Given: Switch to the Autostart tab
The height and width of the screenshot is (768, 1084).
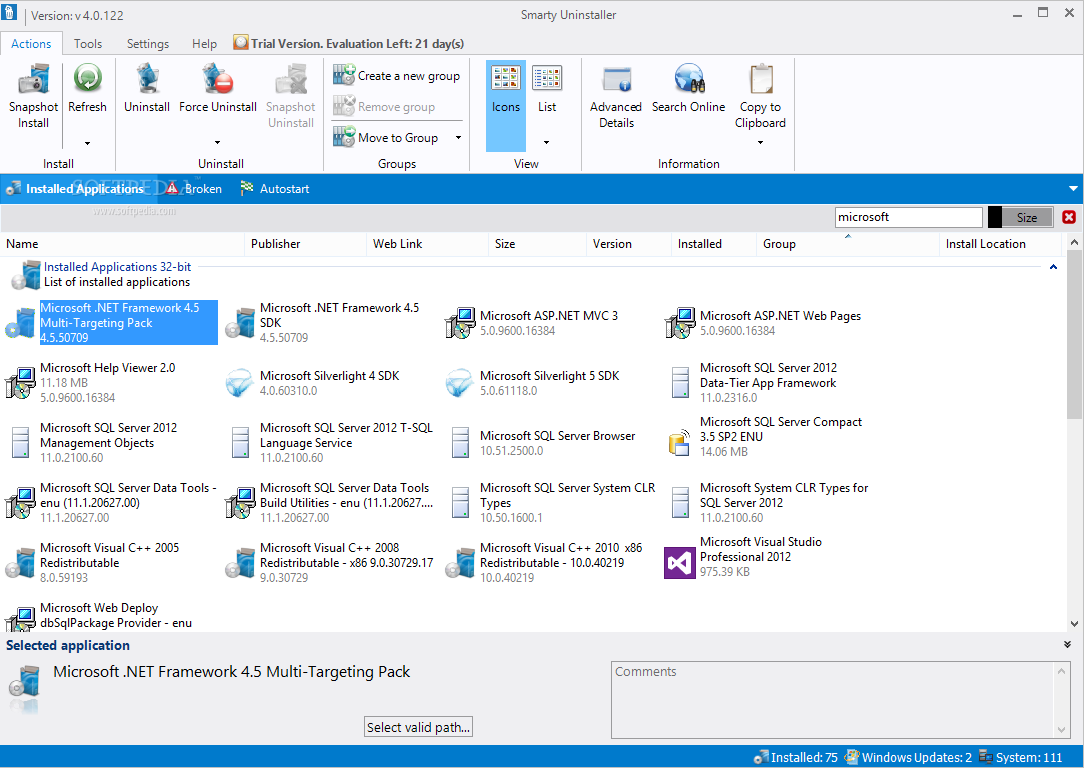Looking at the screenshot, I should pos(275,189).
